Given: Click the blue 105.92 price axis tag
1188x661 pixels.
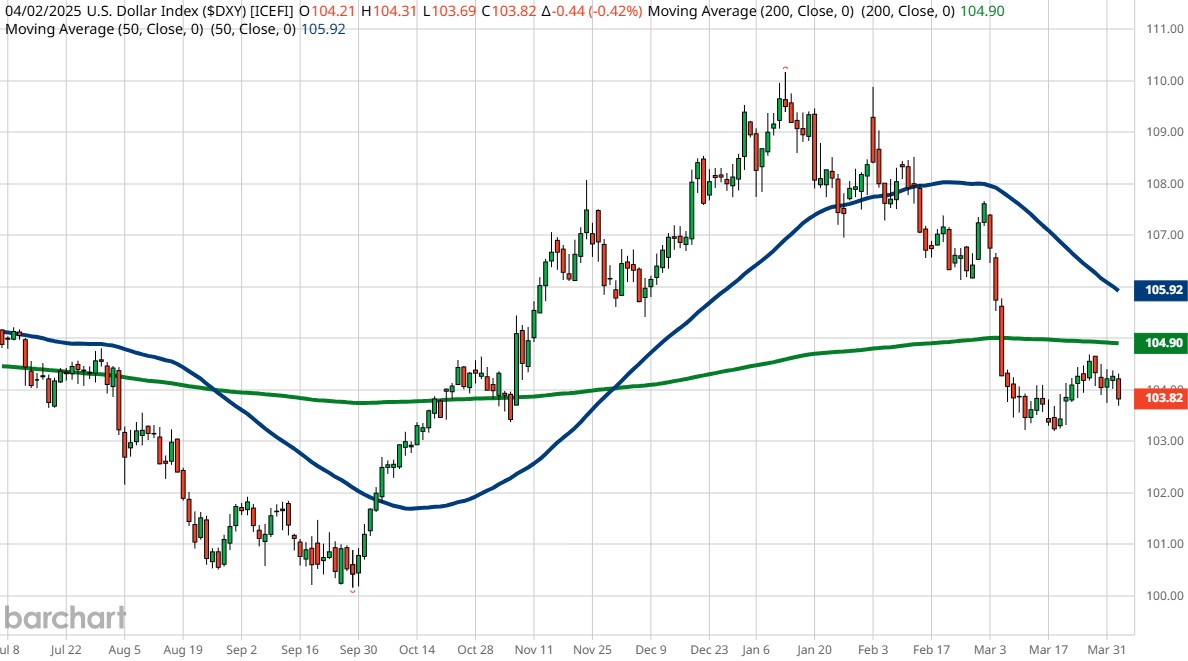Looking at the screenshot, I should [1161, 290].
